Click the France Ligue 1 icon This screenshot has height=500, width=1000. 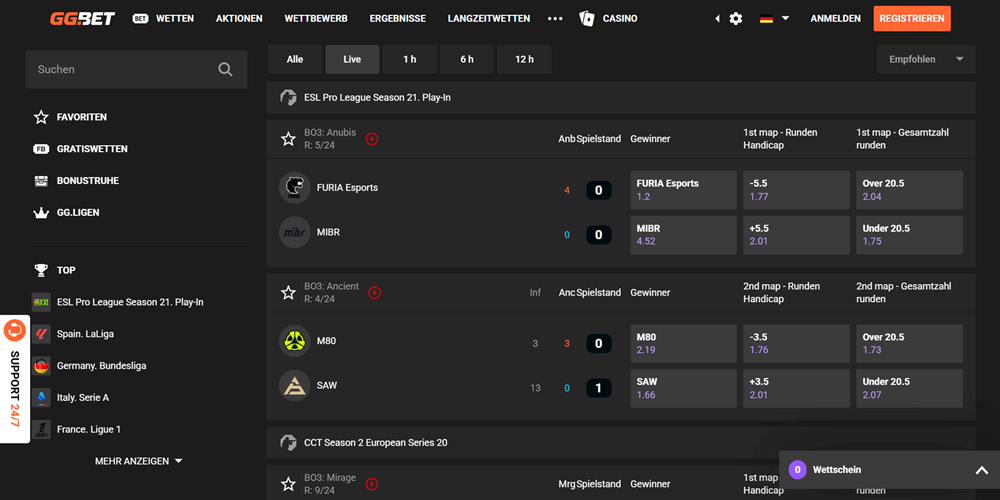(x=41, y=430)
